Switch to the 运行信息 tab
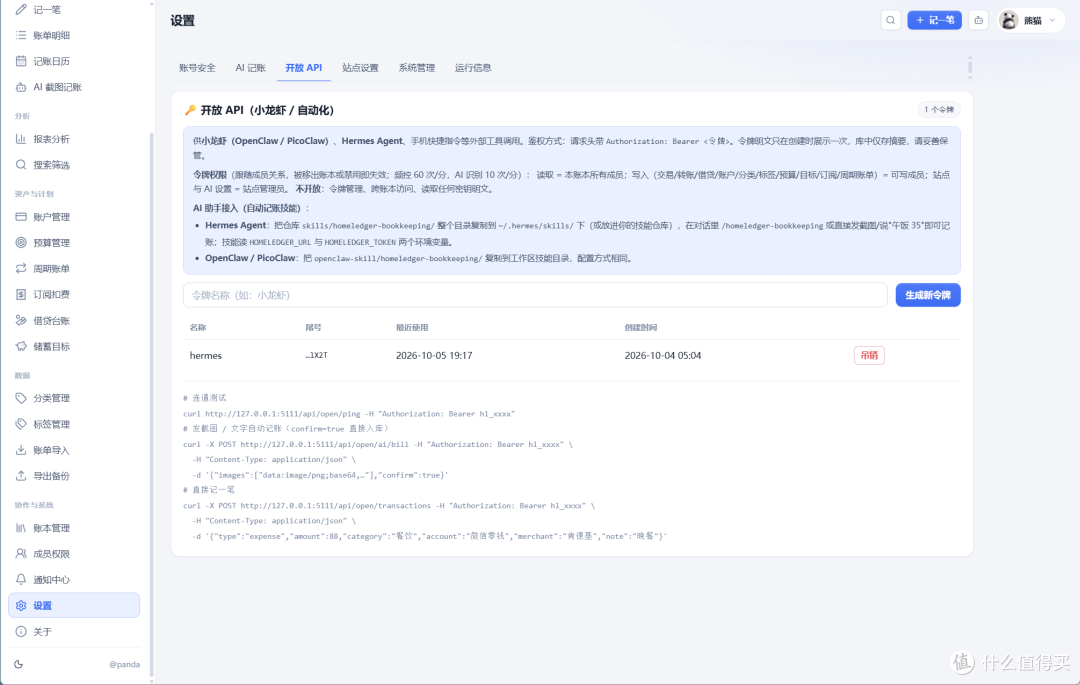The image size is (1080, 685). [473, 67]
